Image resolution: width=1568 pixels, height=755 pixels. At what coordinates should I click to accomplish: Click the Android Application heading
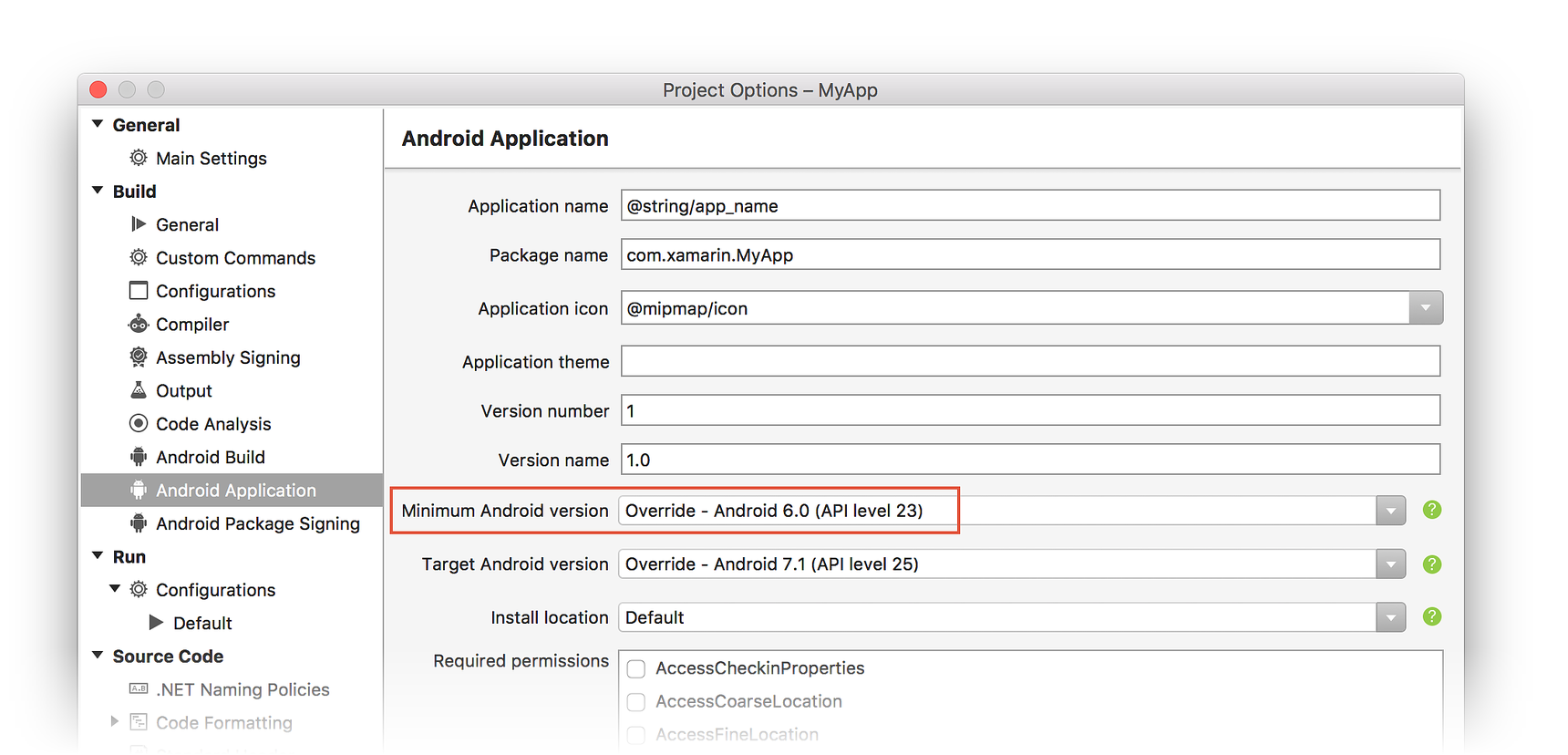pos(505,139)
